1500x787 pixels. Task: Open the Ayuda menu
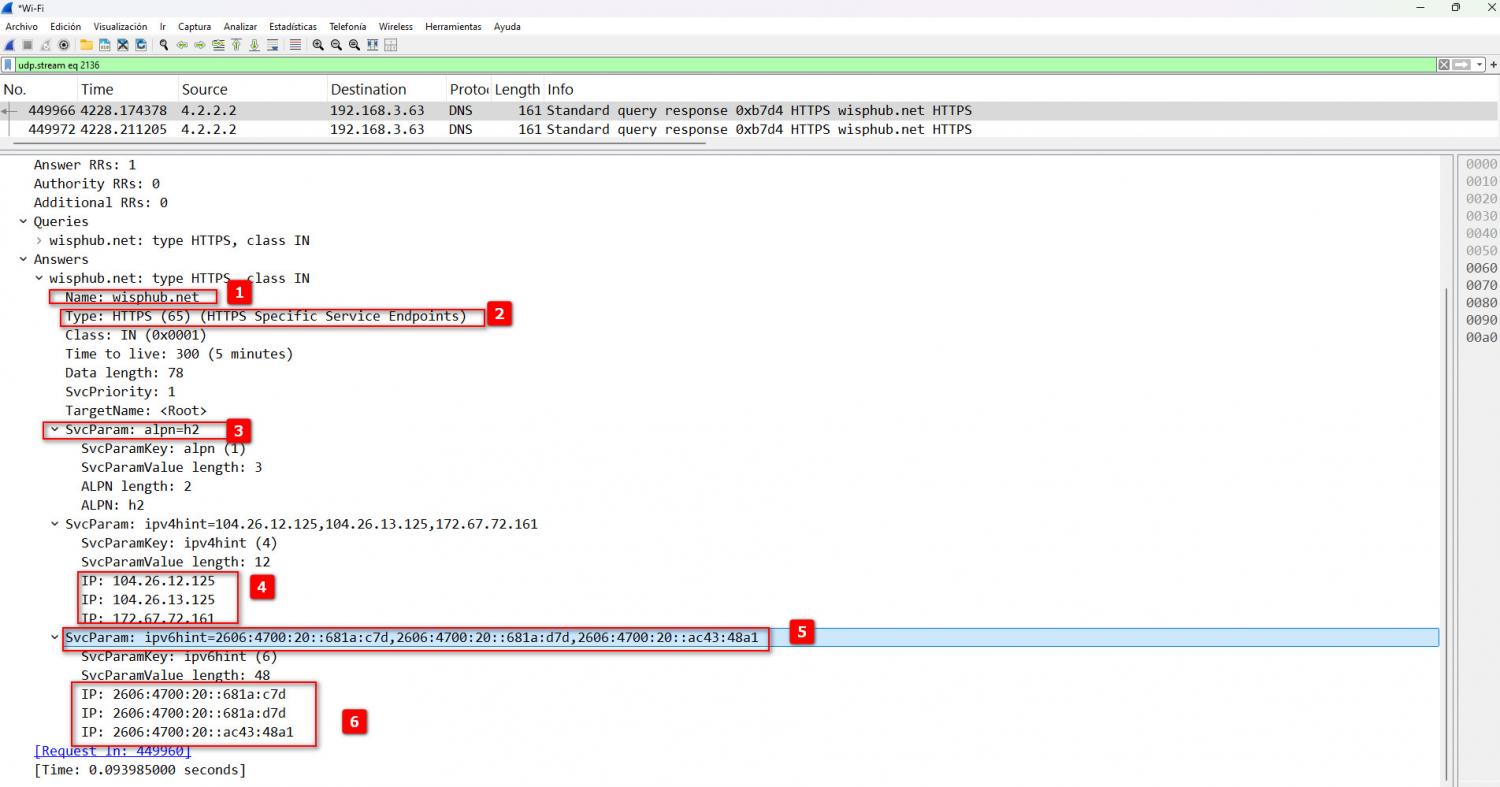coord(507,26)
